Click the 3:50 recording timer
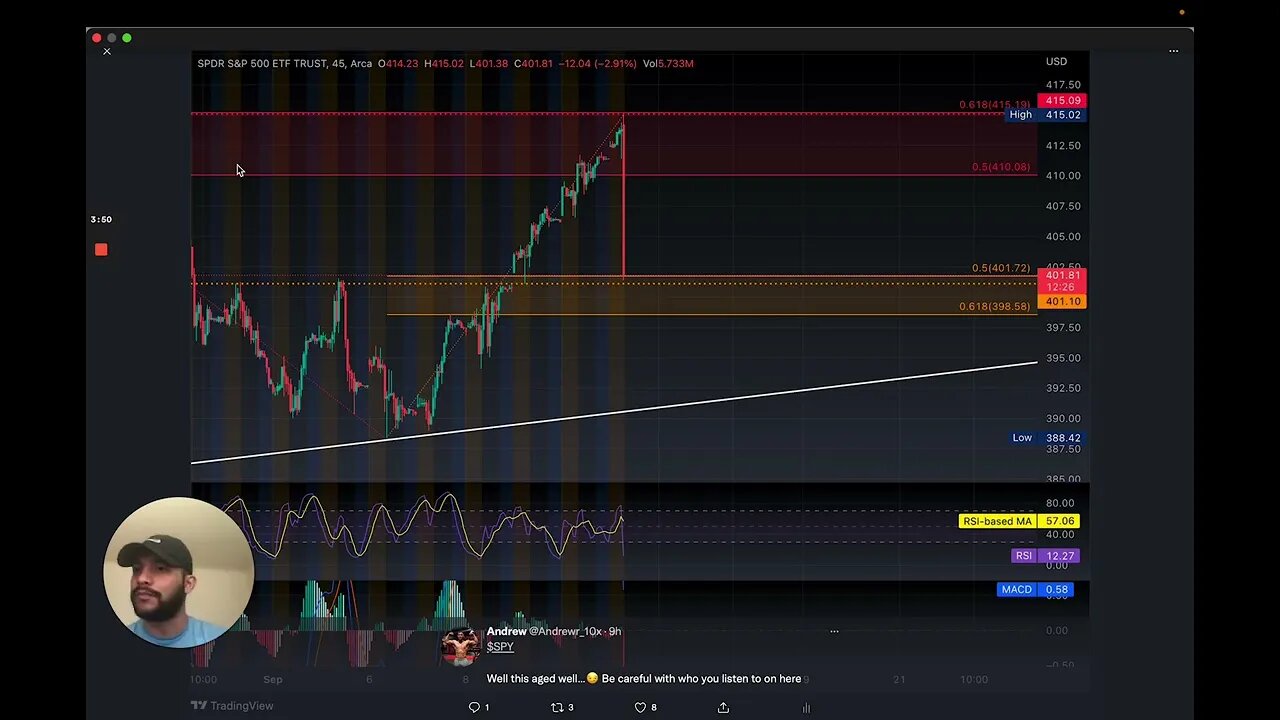 (101, 220)
